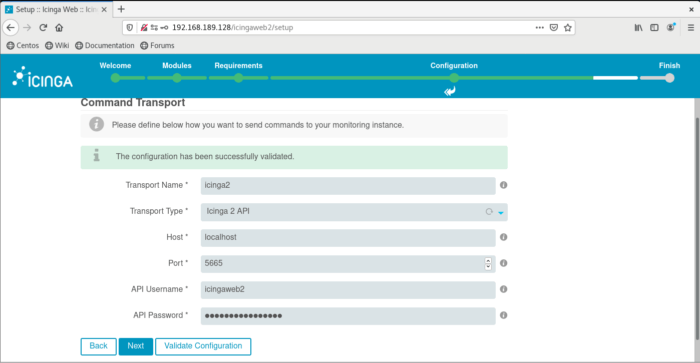The width and height of the screenshot is (700, 363).
Task: Click the Back button
Action: [98, 346]
